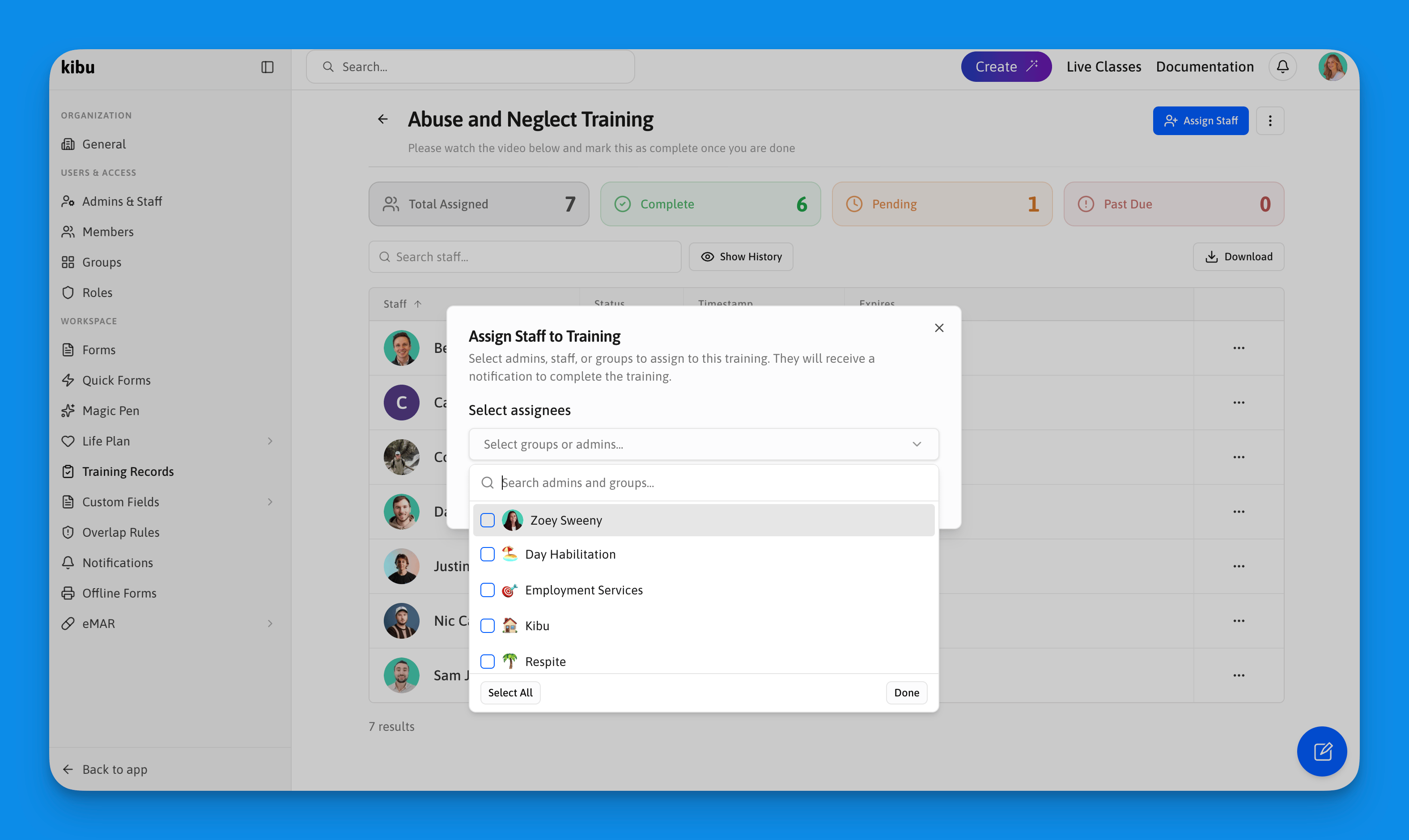Click the kibu logo
The height and width of the screenshot is (840, 1409).
click(x=77, y=67)
